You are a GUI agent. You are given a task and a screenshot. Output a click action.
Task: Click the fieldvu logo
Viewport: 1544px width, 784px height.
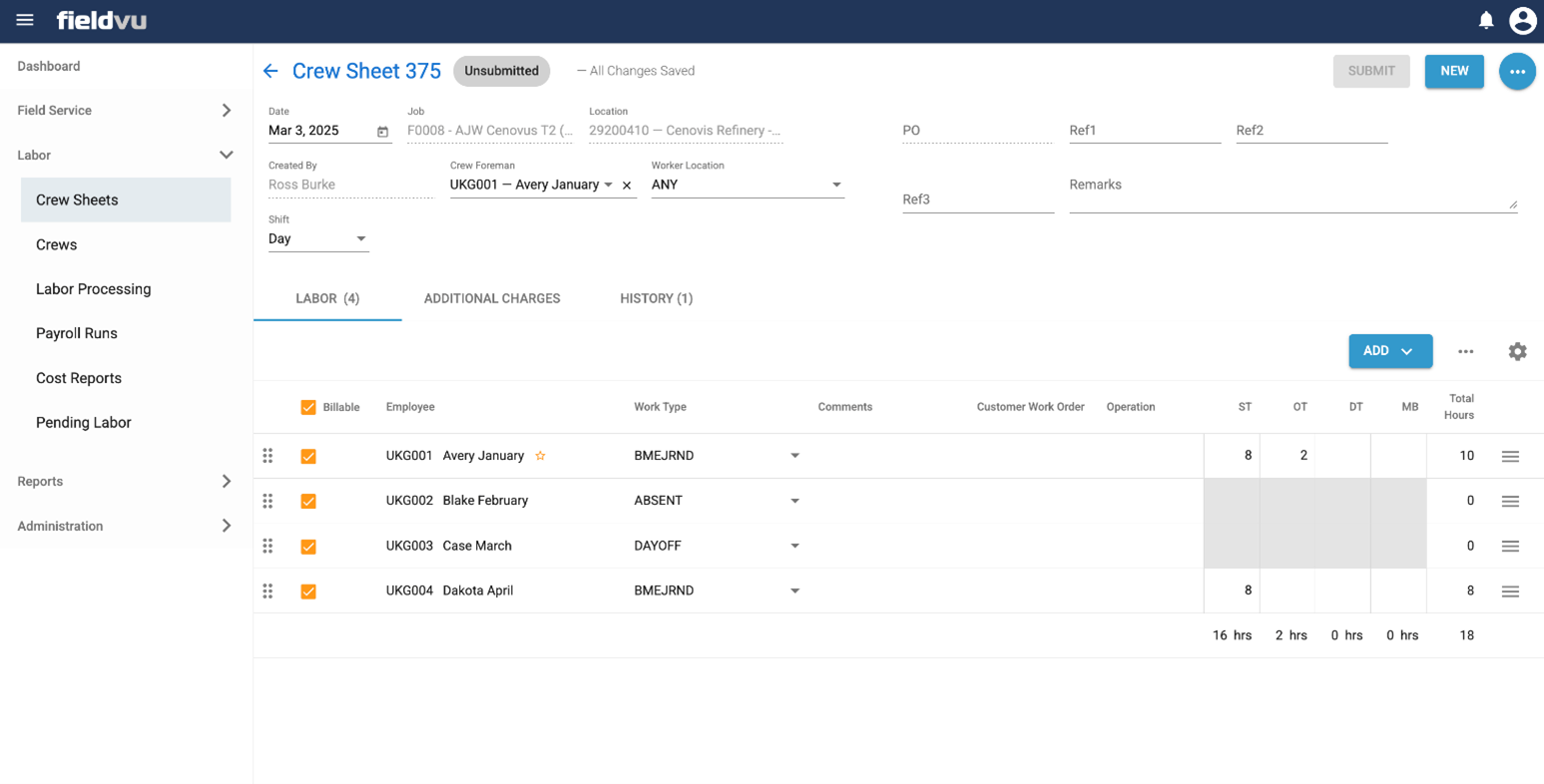tap(102, 20)
